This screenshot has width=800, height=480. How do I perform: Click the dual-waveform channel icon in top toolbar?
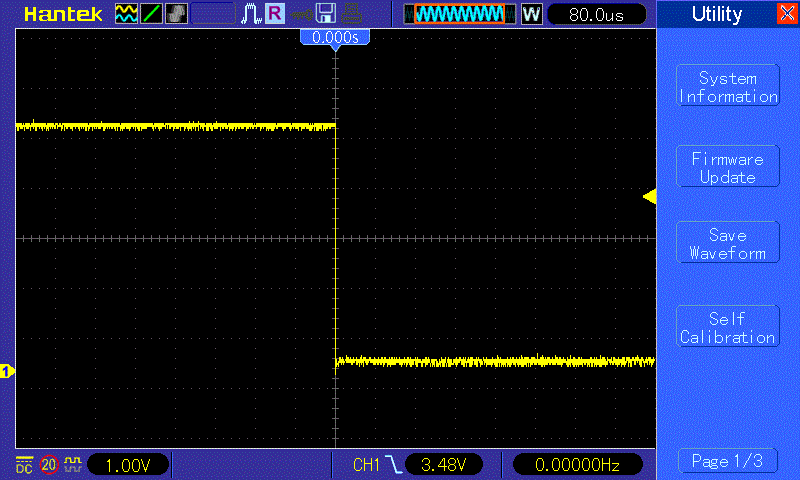coord(126,14)
